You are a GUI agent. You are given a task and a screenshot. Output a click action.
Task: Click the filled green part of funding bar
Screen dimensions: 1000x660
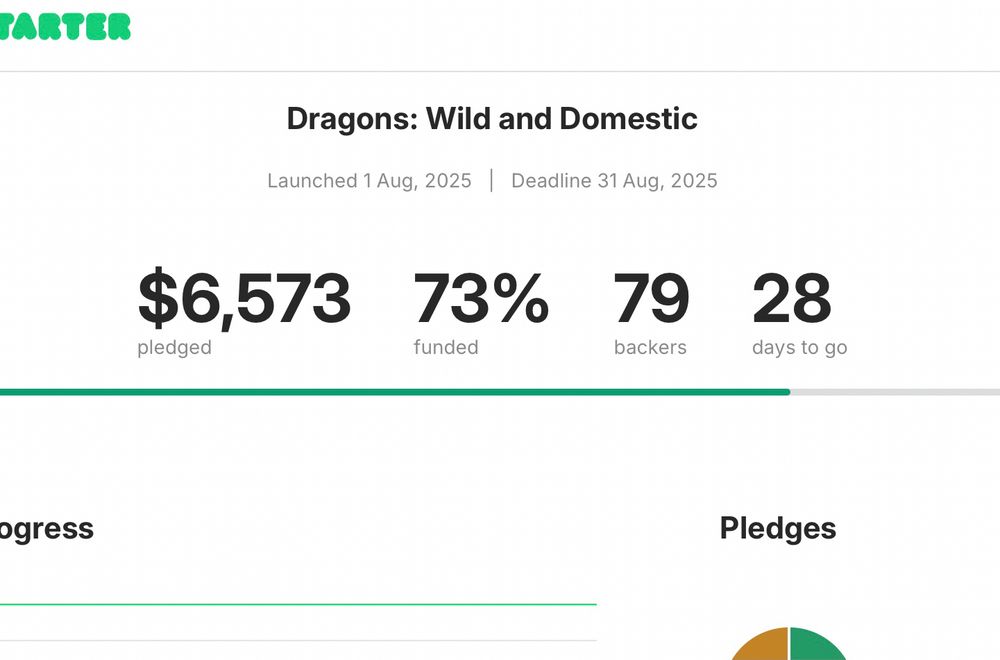[395, 392]
